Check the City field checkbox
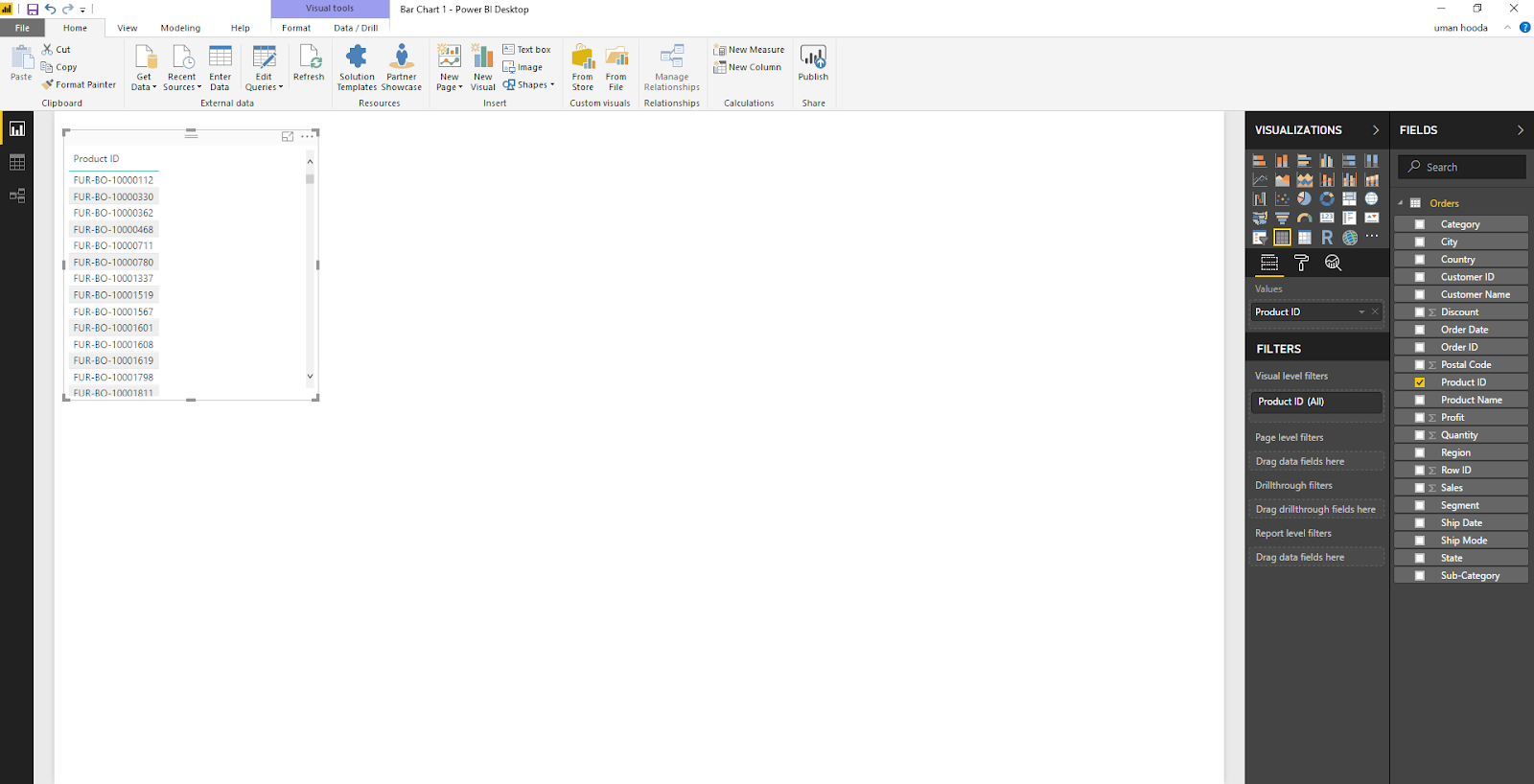 tap(1420, 242)
